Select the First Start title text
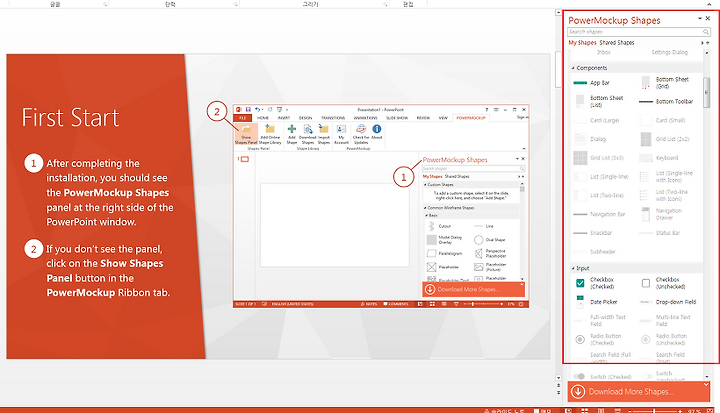Screen dimensions: 720x413 pos(70,118)
